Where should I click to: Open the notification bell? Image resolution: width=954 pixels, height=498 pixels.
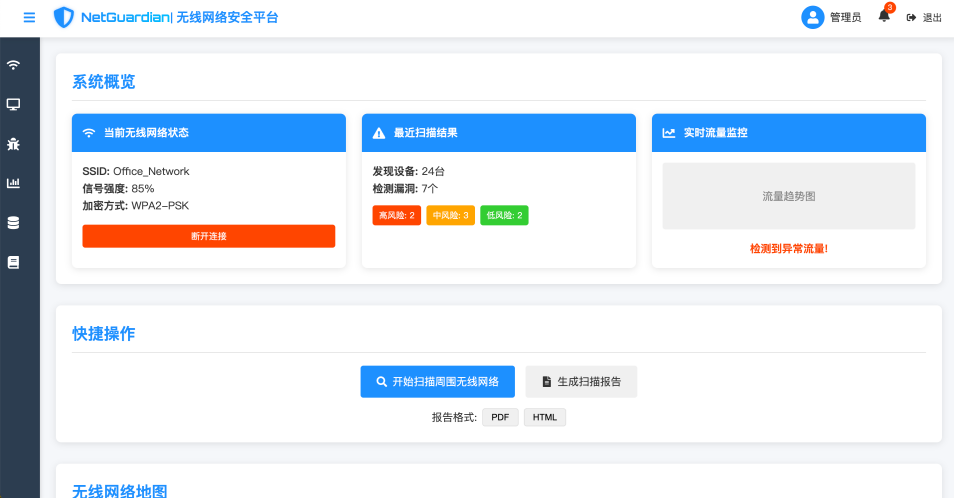pos(884,16)
